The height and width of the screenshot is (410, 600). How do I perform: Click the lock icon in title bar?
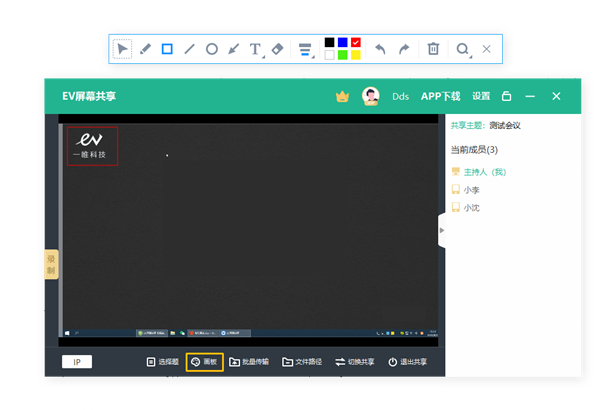click(x=506, y=96)
